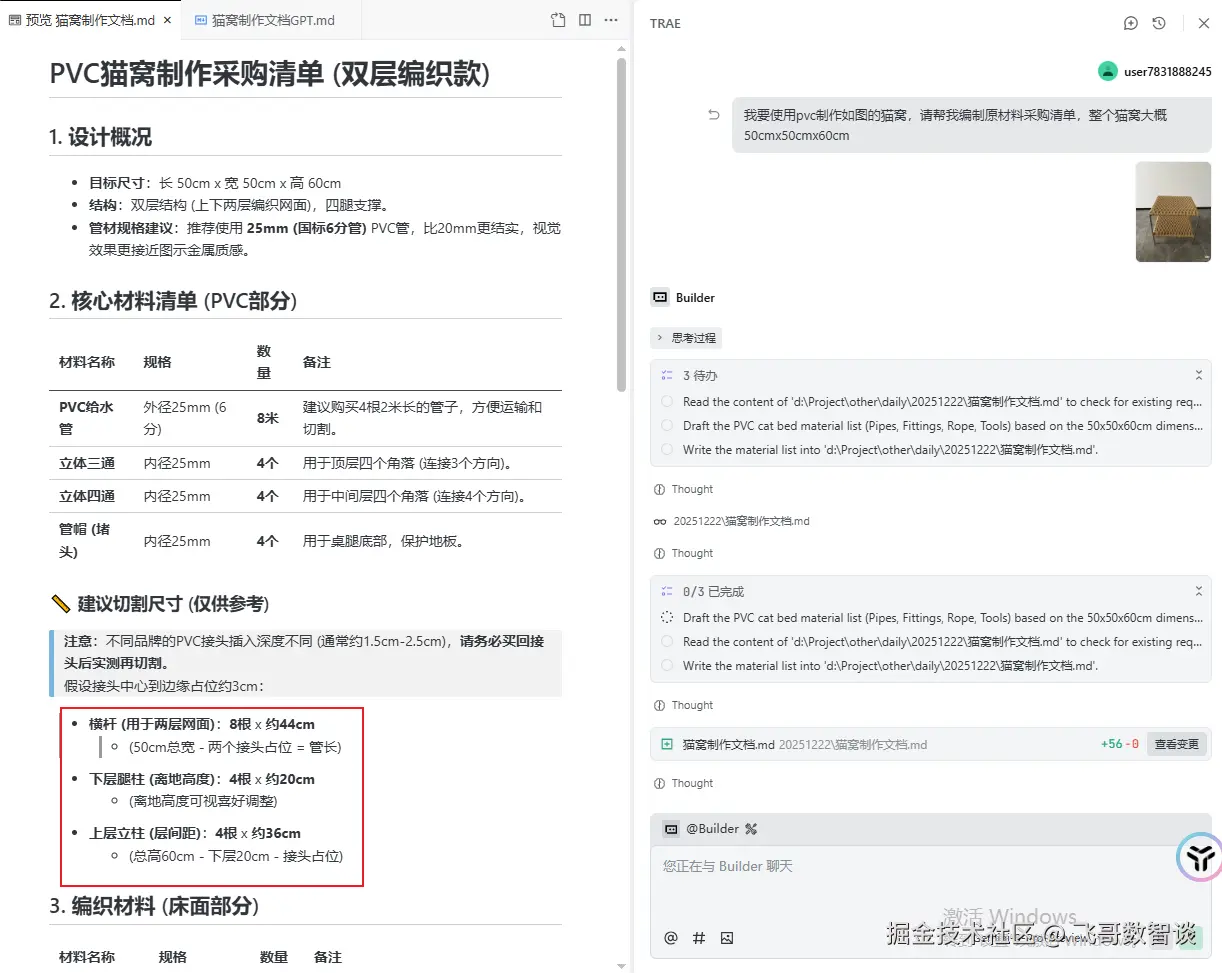This screenshot has height=973, width=1222.
Task: Switch to the 预览 猫窝制作文档.md tab
Action: (90, 20)
